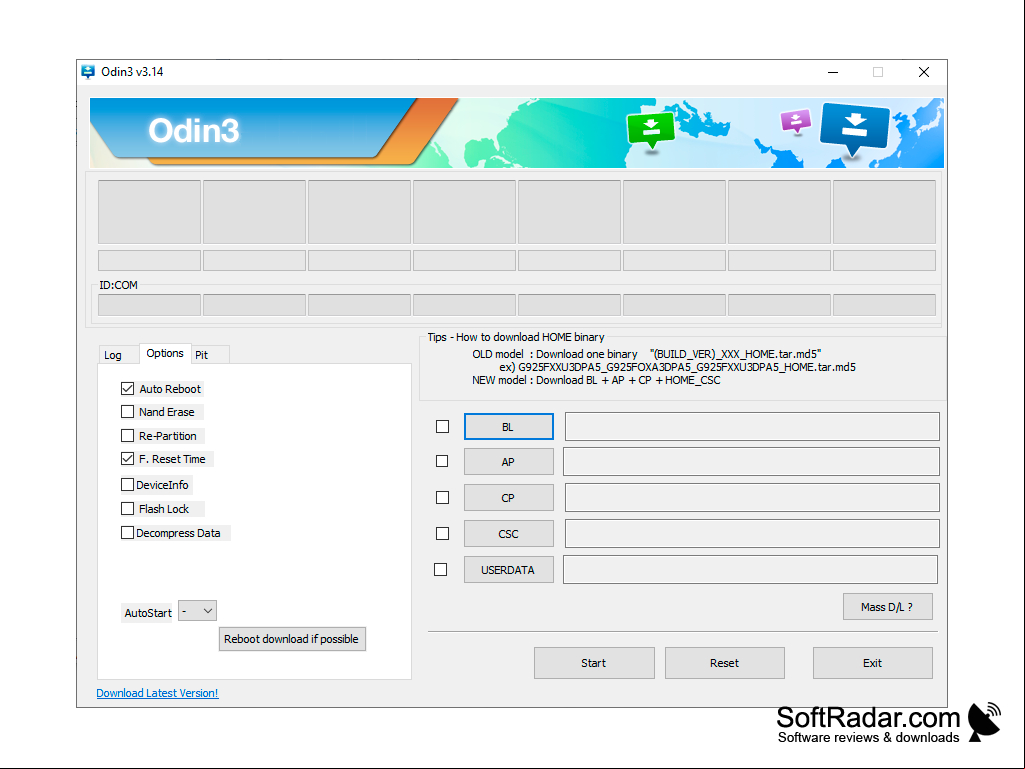Check the box beside the AP button
1025x769 pixels.
click(x=442, y=461)
